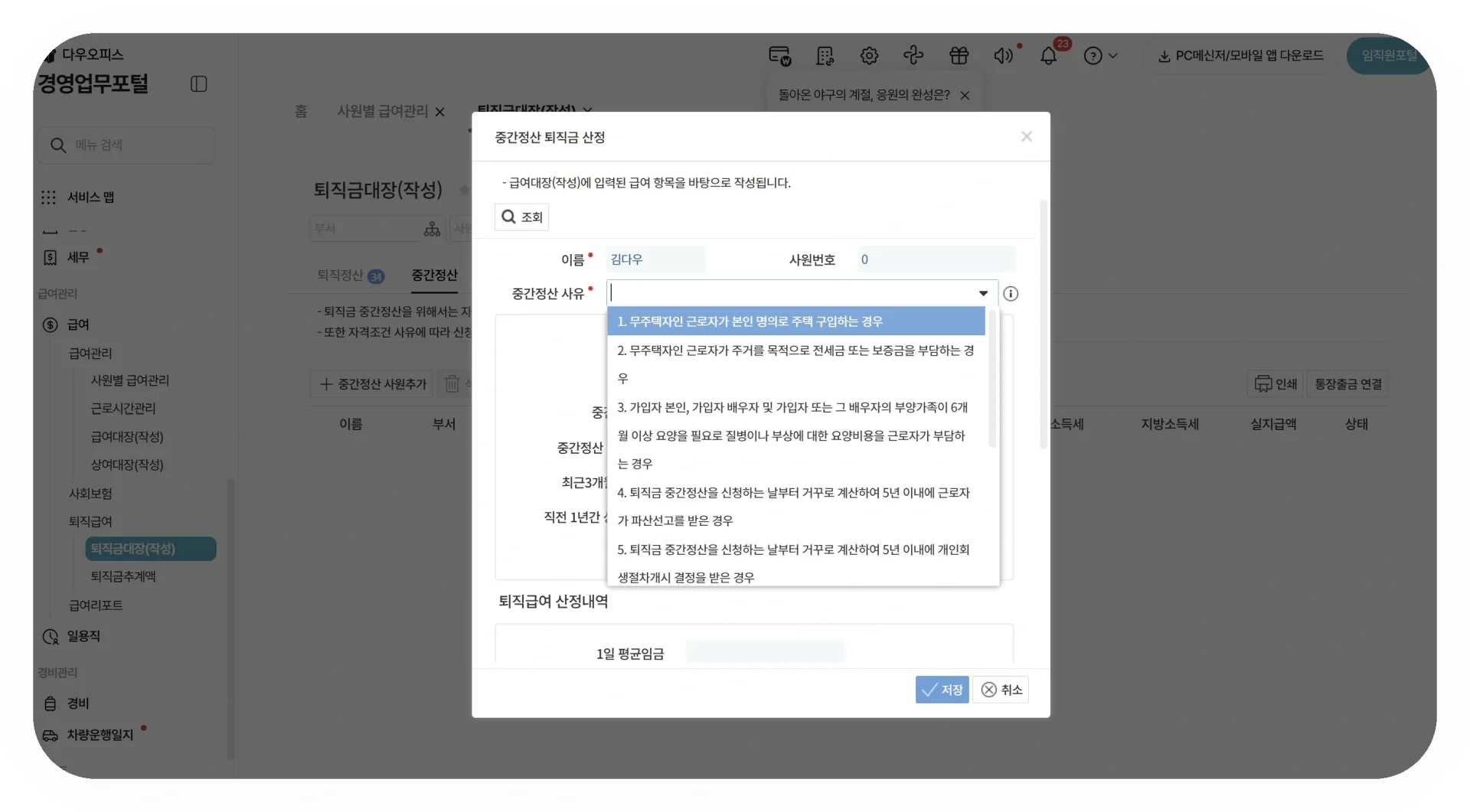Dismiss the 돌아온 야구의 계절 banner
This screenshot has width=1470, height=812.
(x=965, y=96)
